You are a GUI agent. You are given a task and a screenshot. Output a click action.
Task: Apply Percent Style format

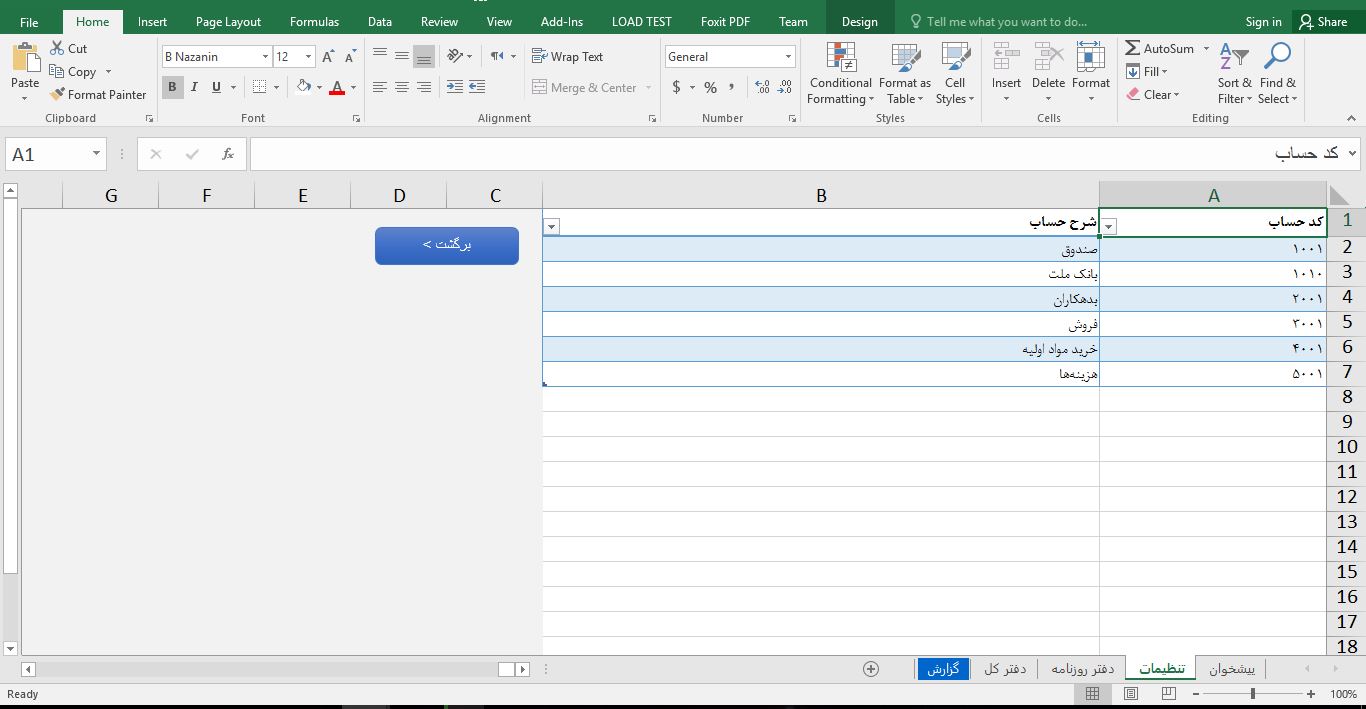[x=710, y=87]
